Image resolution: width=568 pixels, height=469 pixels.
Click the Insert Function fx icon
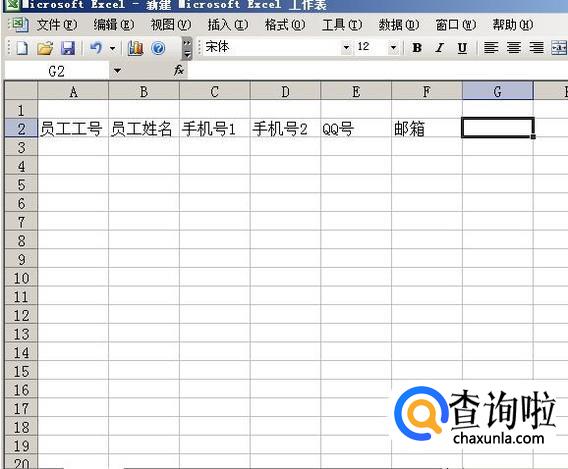(x=179, y=70)
